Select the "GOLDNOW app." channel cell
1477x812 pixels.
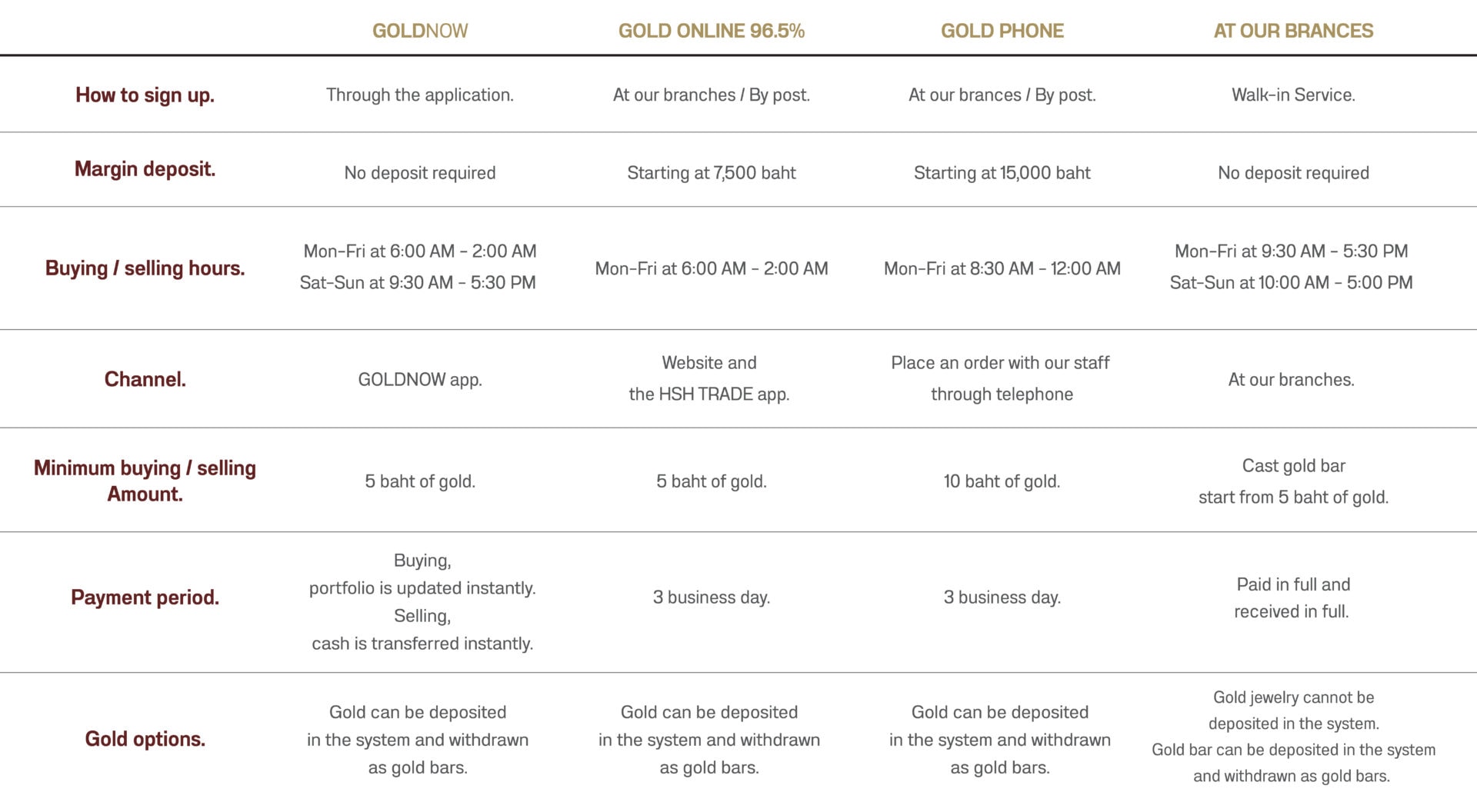[420, 380]
